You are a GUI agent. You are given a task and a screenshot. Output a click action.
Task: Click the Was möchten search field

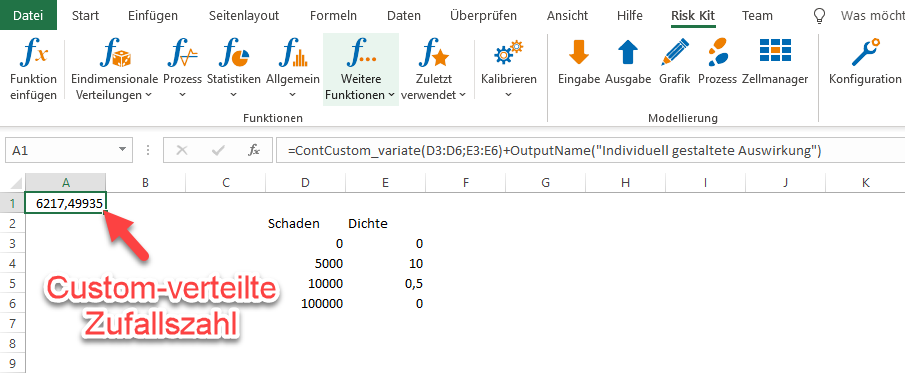pos(872,16)
